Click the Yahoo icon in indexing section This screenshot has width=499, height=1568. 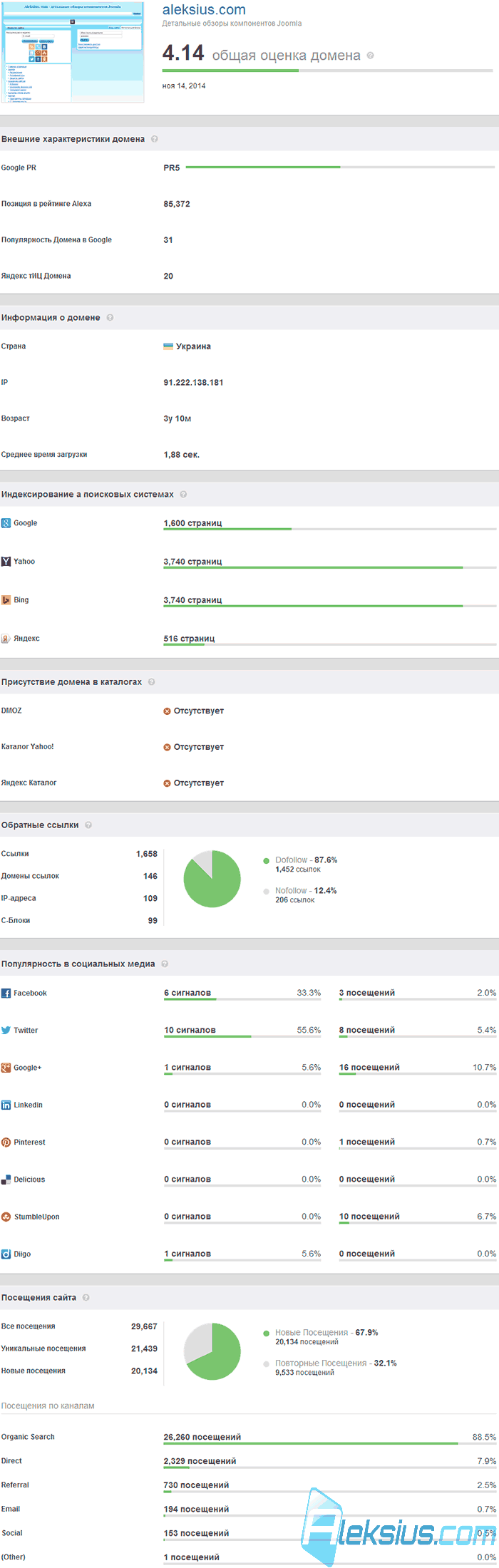(x=6, y=562)
